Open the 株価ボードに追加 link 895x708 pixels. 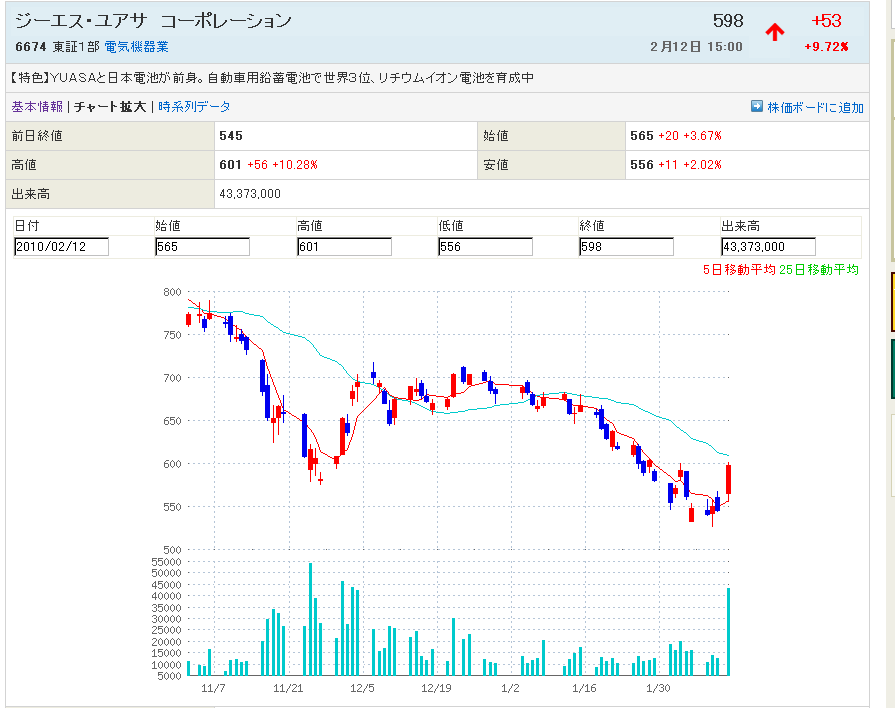[x=815, y=107]
